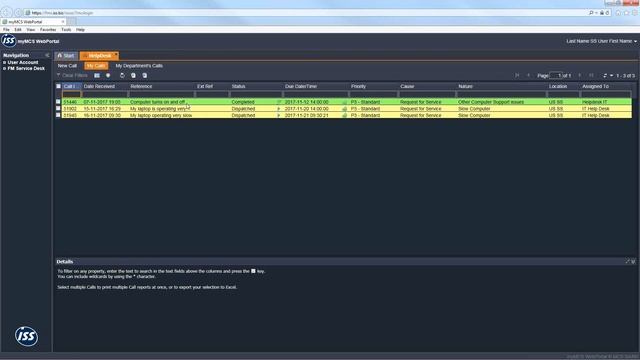The height and width of the screenshot is (360, 640).
Task: Click the address bar search magnifier icon
Action: [591, 13]
